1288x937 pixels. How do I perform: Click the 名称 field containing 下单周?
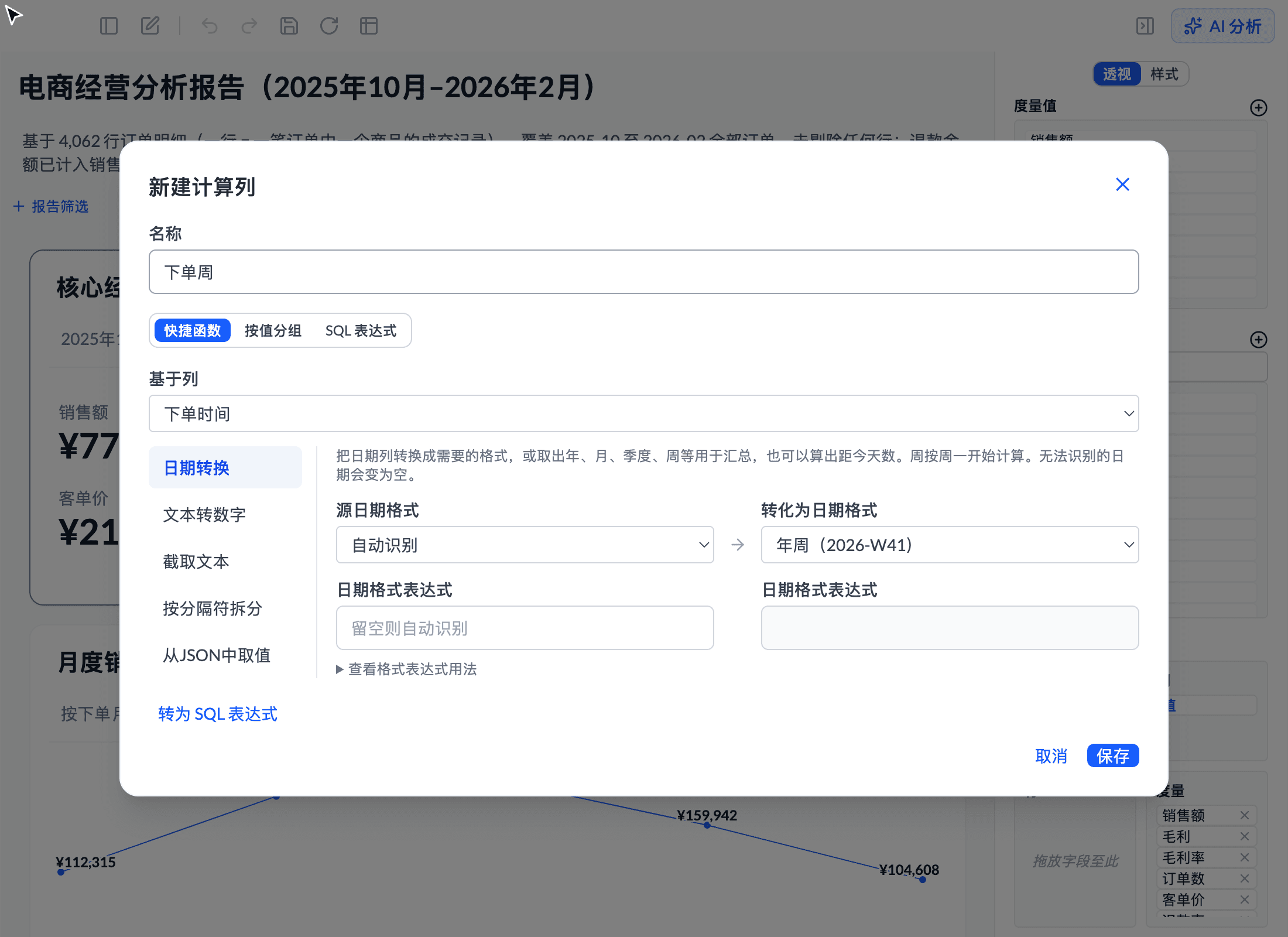643,272
